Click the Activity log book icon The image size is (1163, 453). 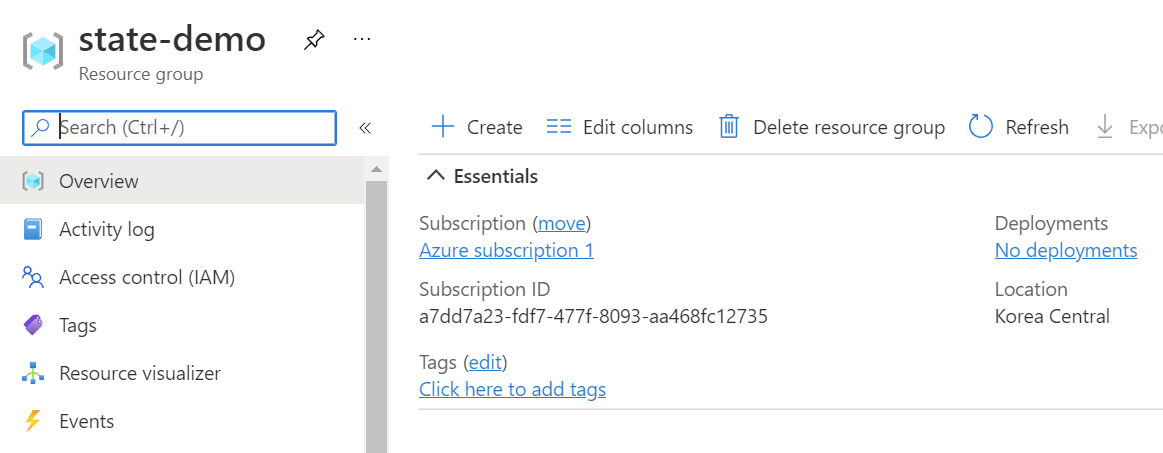[33, 229]
